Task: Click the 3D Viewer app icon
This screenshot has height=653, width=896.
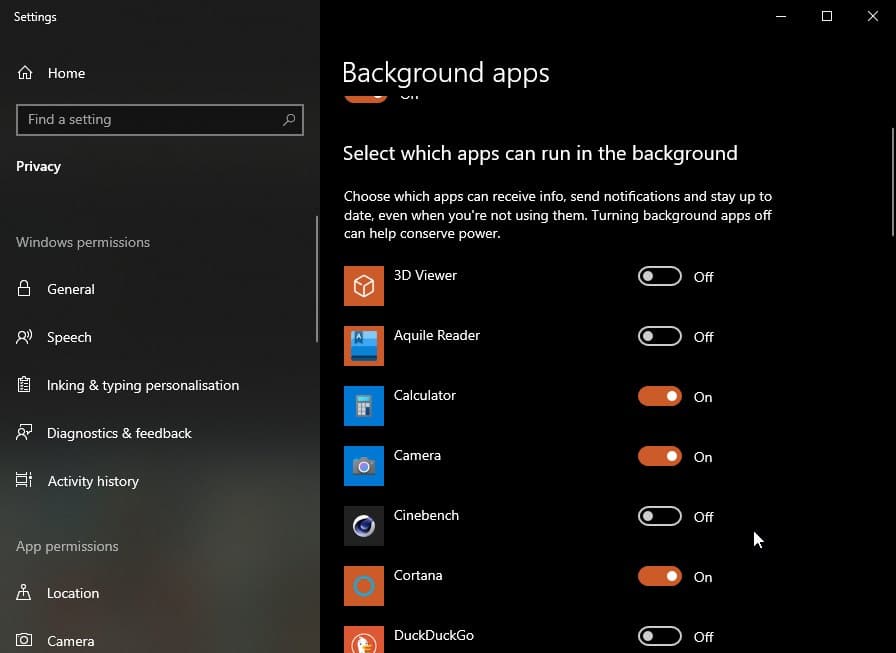Action: point(364,286)
